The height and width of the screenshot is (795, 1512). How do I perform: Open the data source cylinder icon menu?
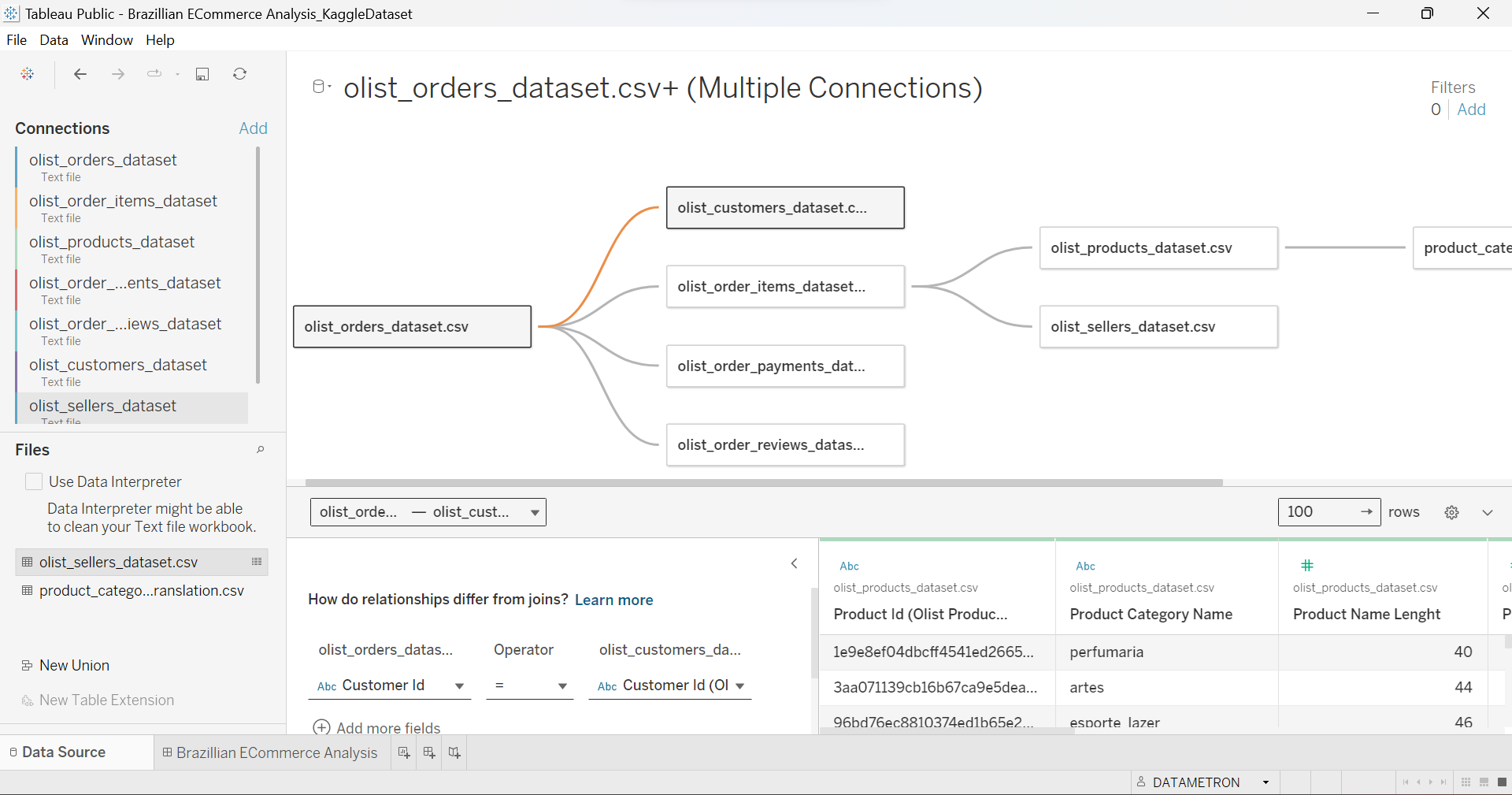322,86
